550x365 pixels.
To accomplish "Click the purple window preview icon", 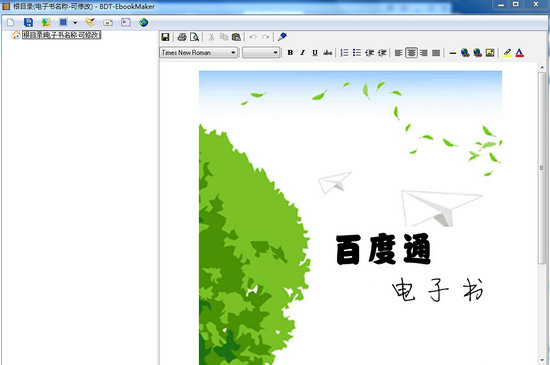I will coord(126,22).
